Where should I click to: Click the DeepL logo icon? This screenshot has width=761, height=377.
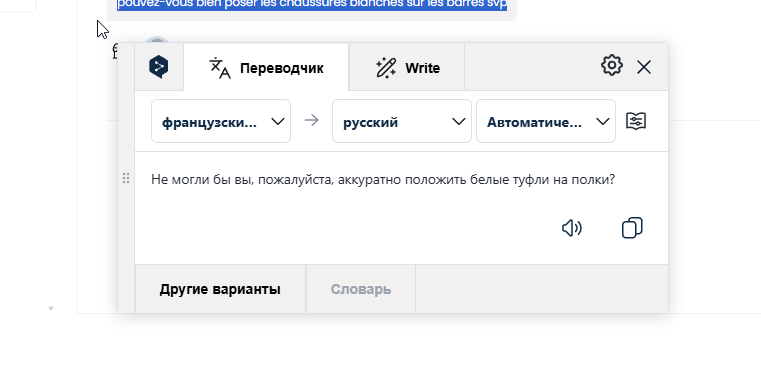(158, 67)
